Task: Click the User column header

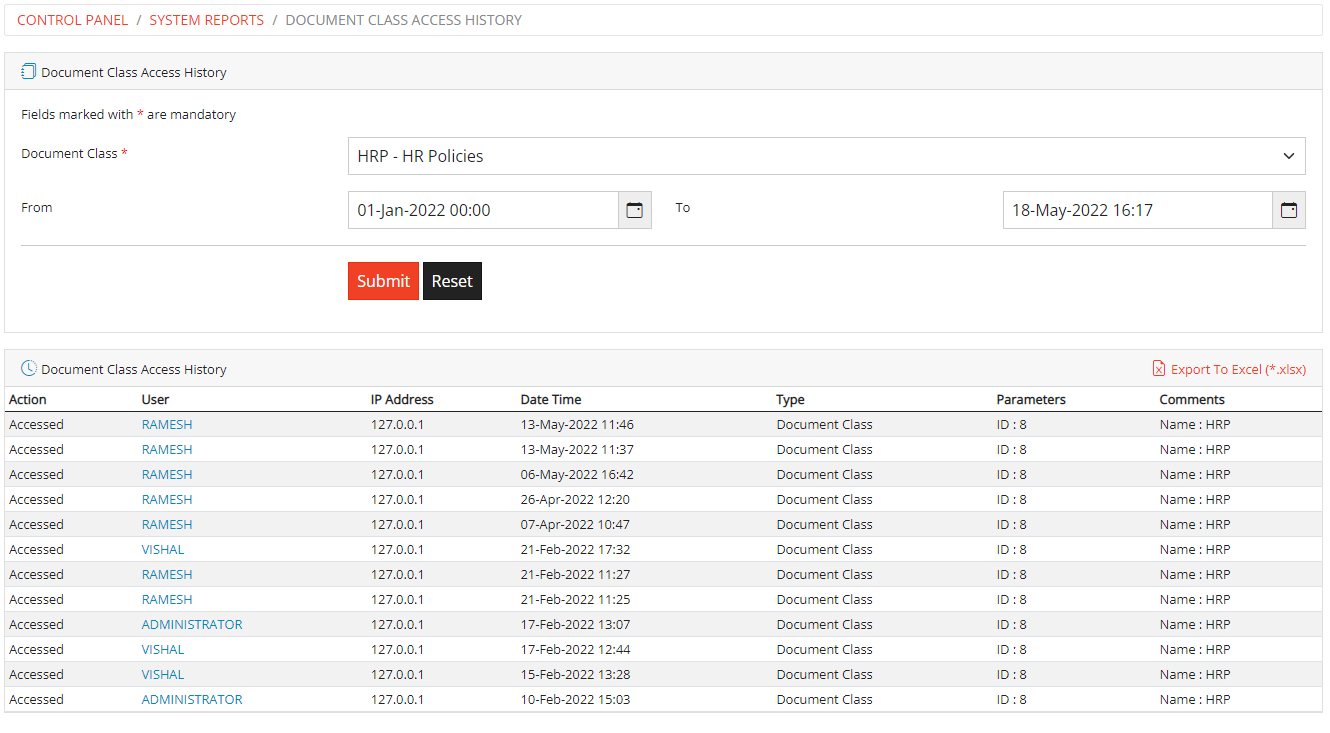Action: (155, 399)
